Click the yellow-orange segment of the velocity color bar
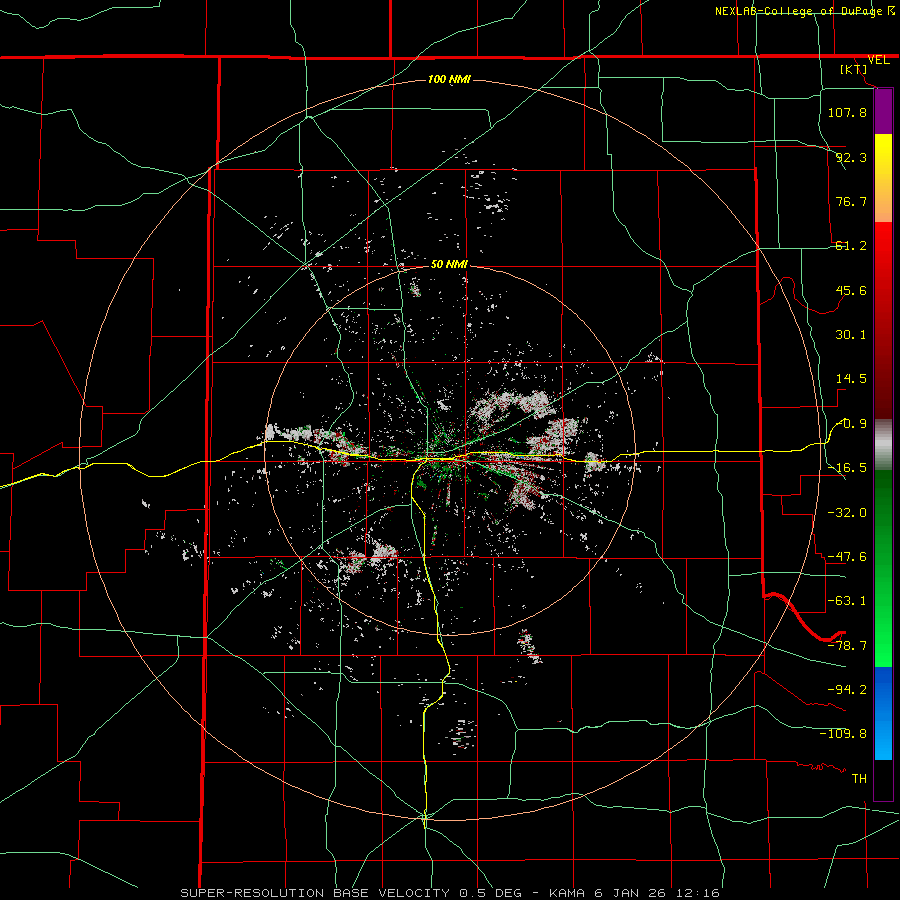900x900 pixels. [x=883, y=178]
